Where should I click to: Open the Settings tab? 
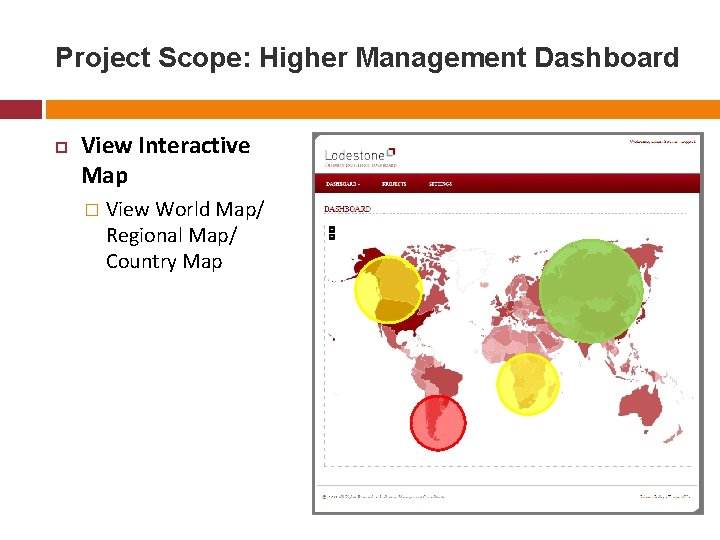[x=440, y=184]
